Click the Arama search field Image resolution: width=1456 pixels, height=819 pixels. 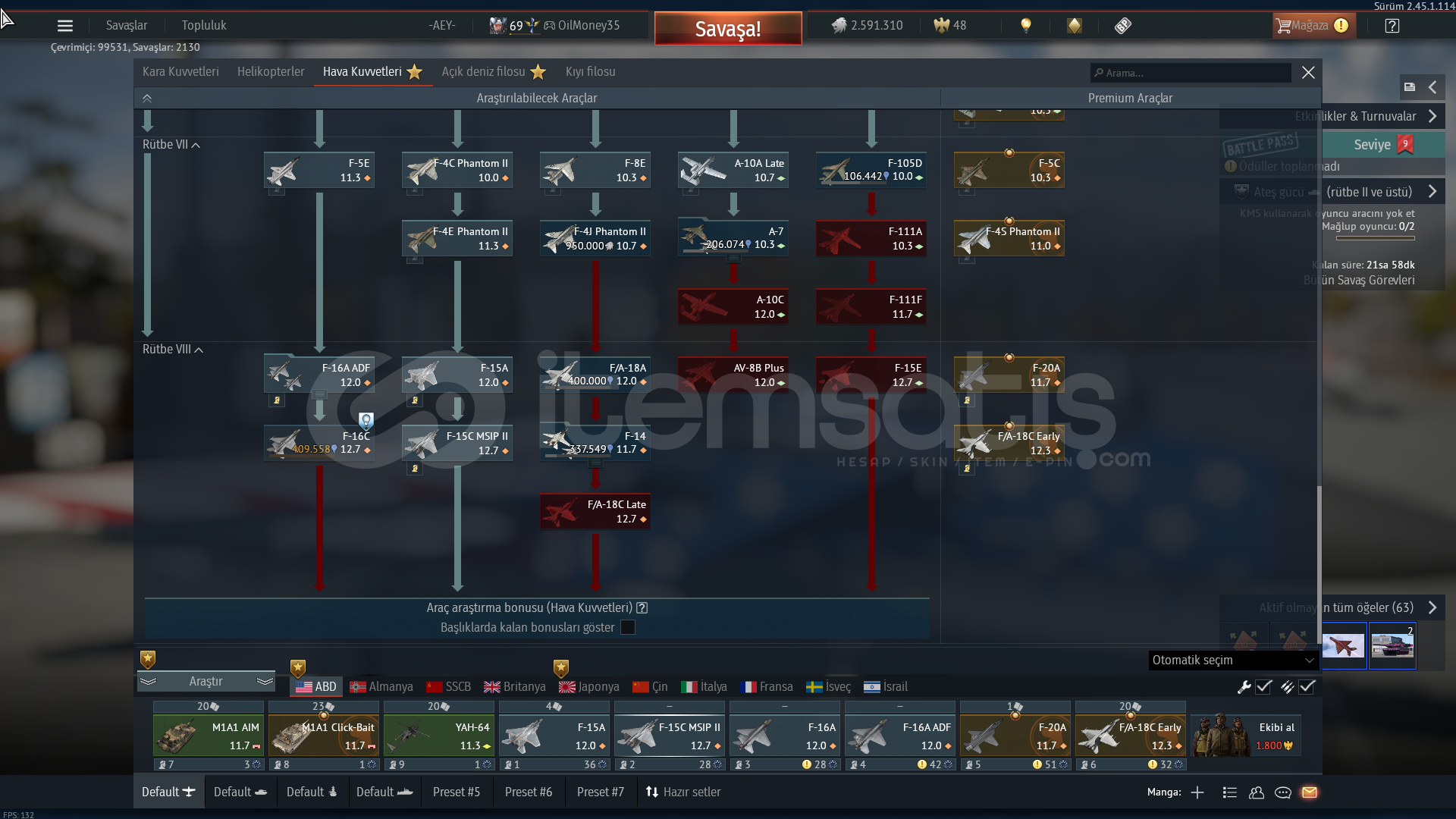pos(1191,73)
